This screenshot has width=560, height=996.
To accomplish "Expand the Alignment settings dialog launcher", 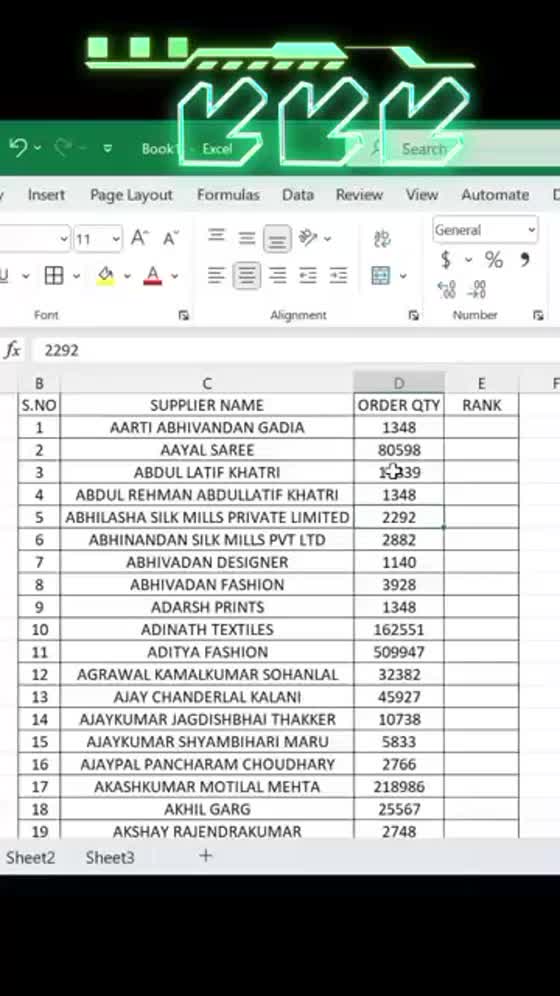I will click(x=413, y=315).
